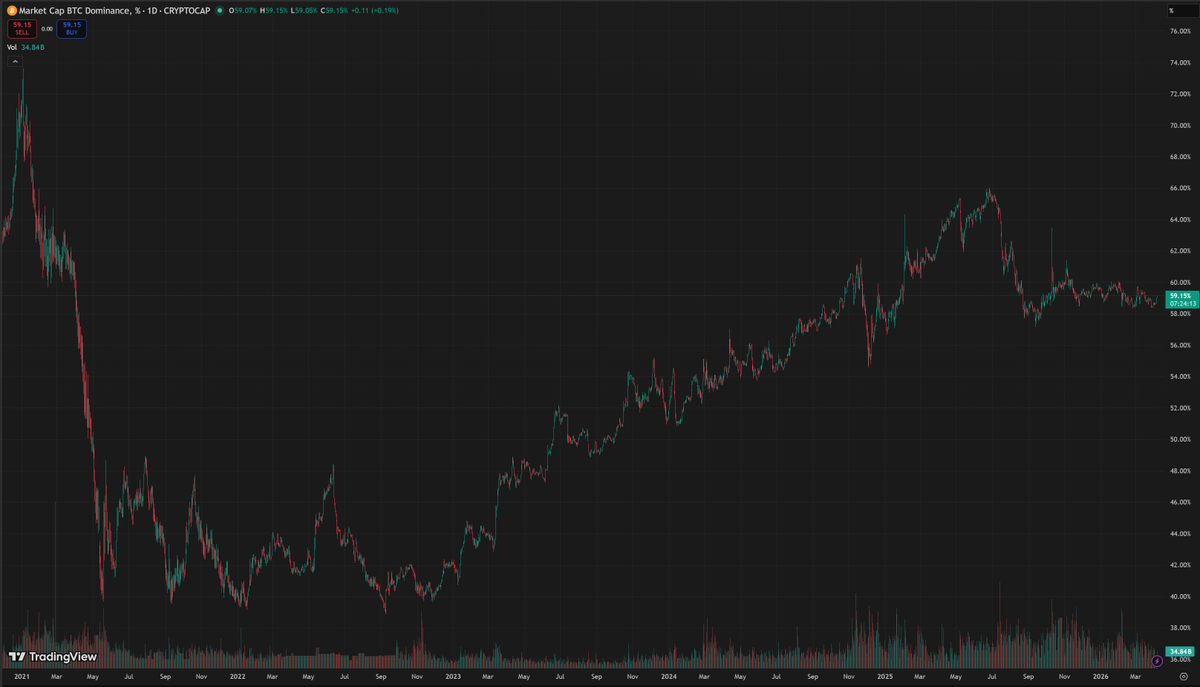This screenshot has height=687, width=1200.
Task: Click the low value L59.05%
Action: (305, 10)
